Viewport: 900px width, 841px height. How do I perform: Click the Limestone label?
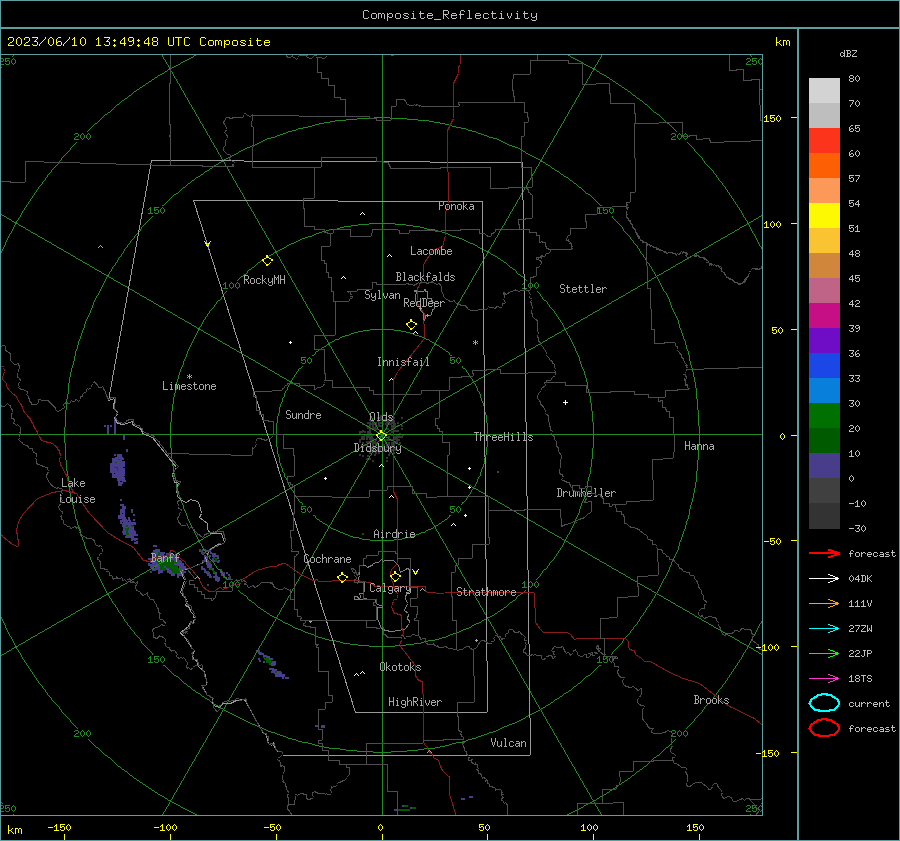[189, 386]
